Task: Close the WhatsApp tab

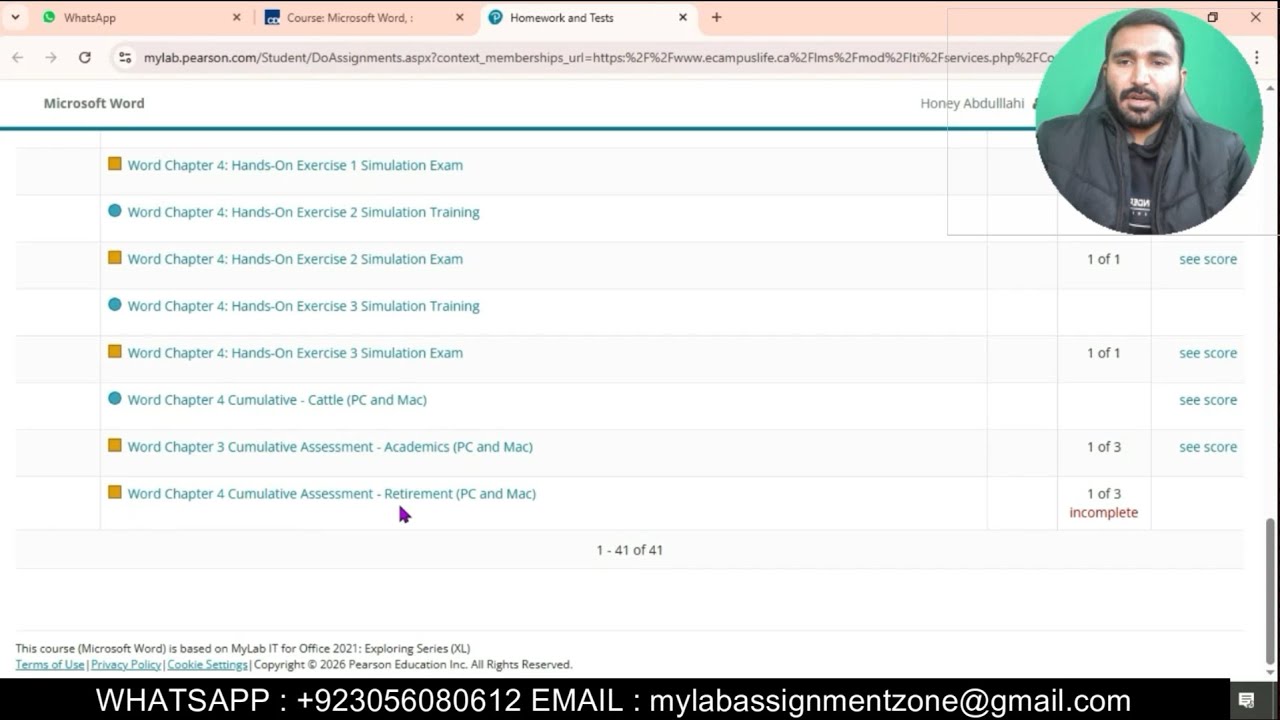Action: click(x=237, y=17)
